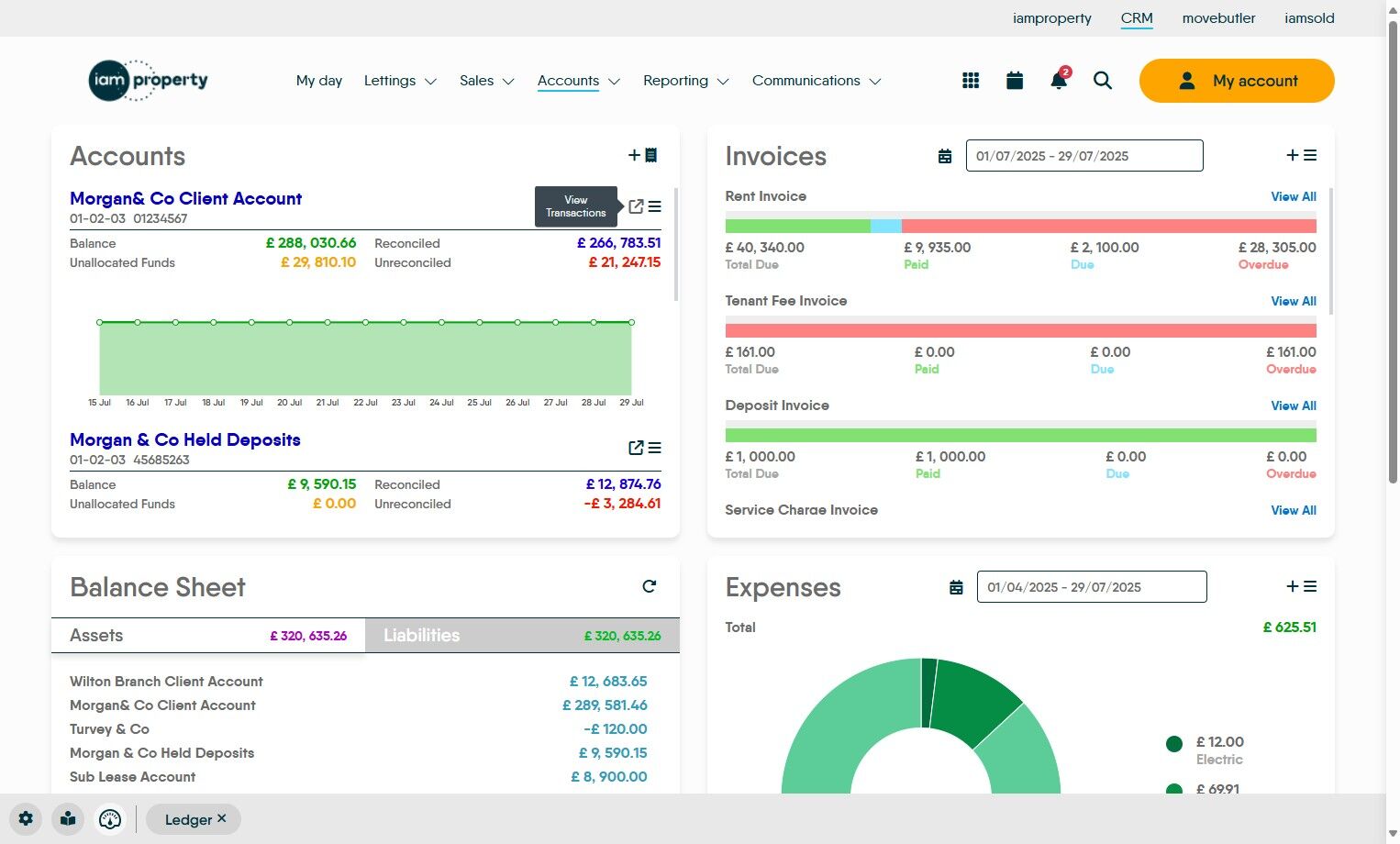Open Morgan& Co Client Account title link

point(185,198)
